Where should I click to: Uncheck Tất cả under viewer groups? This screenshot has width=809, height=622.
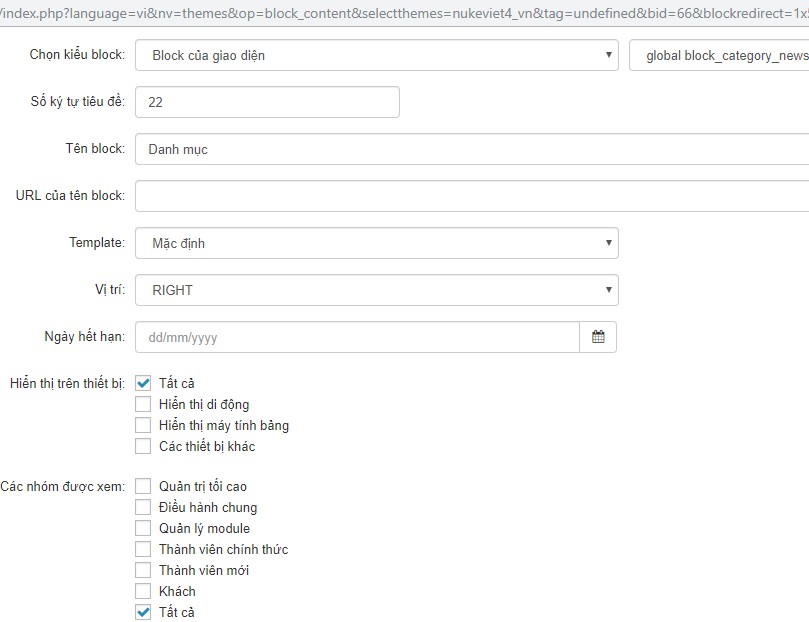point(143,612)
